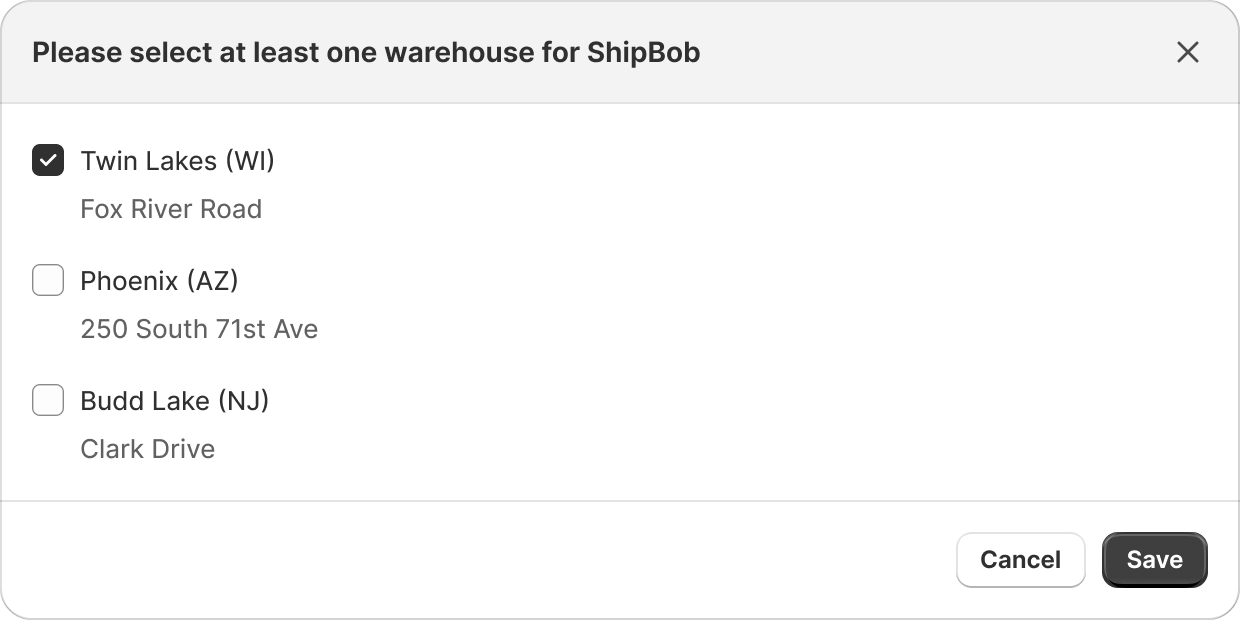Click the checkmark icon beside Twin Lakes
The width and height of the screenshot is (1240, 620).
[48, 160]
